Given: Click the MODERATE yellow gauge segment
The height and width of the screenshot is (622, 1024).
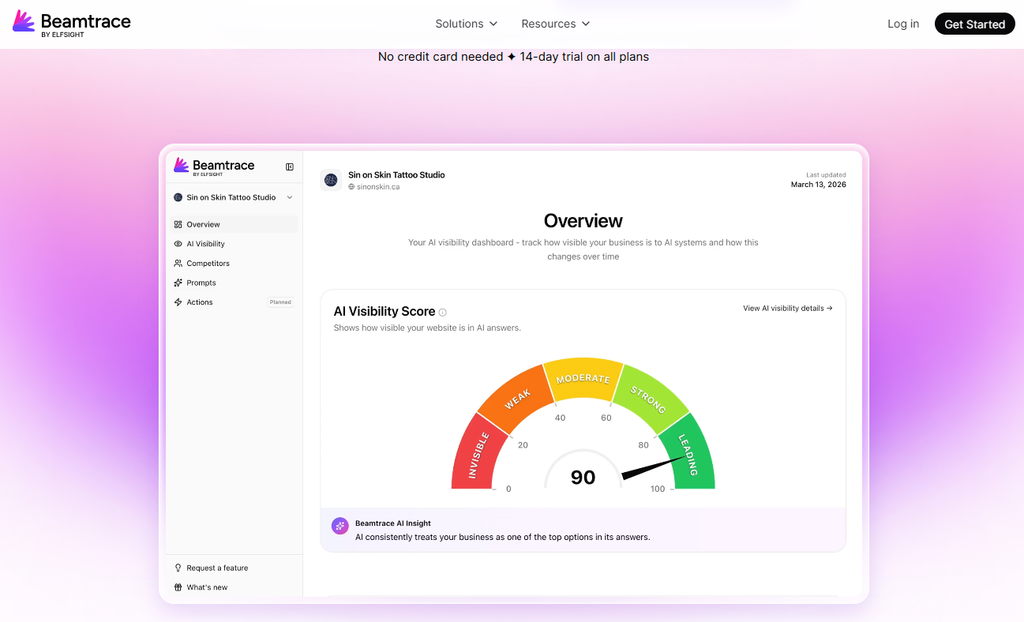Looking at the screenshot, I should (x=583, y=378).
